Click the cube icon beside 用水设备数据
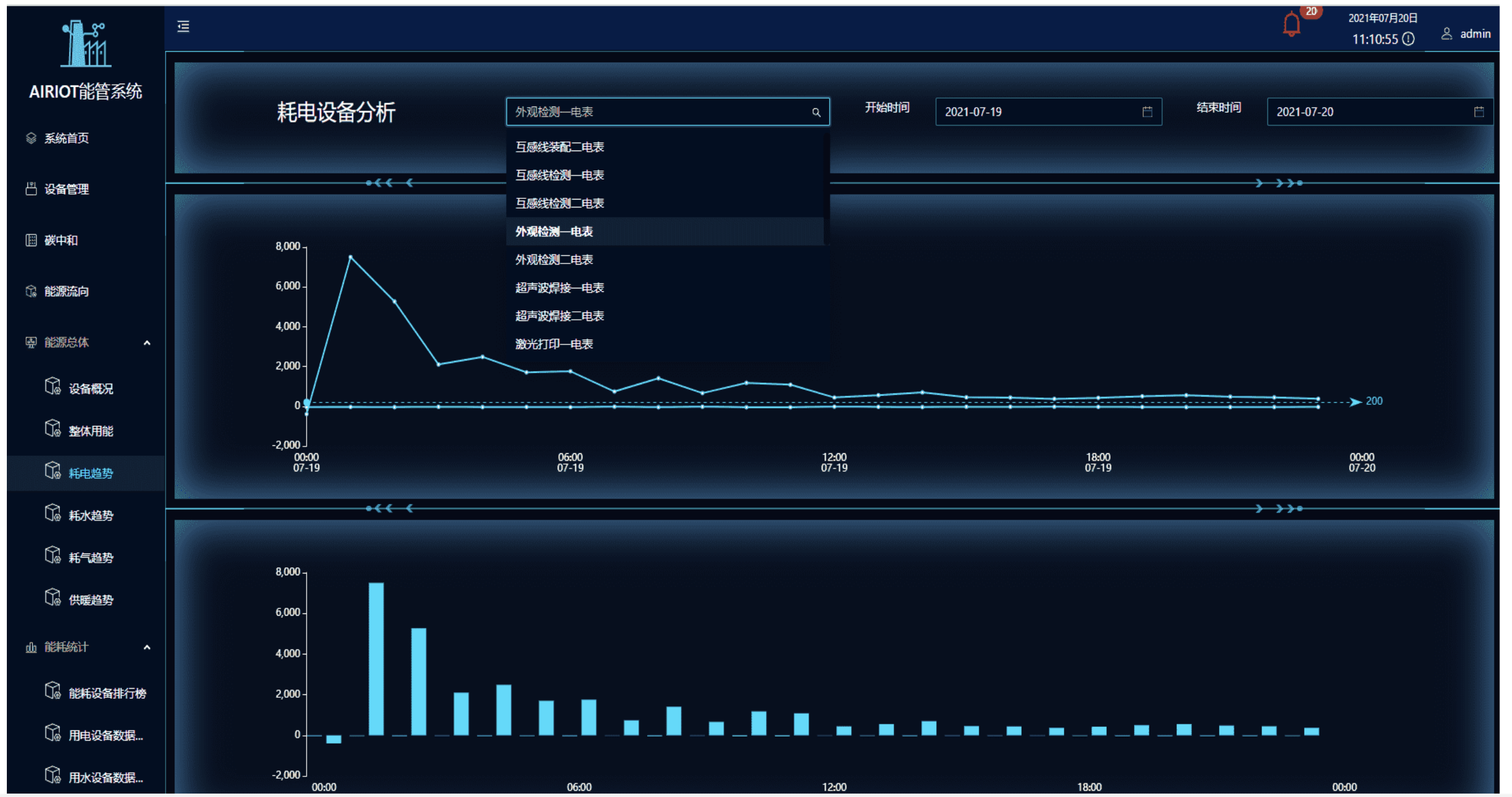1512x797 pixels. pos(53,775)
